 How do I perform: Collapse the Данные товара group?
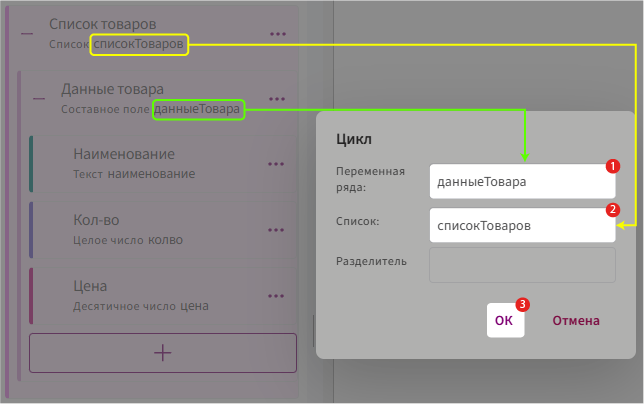coord(39,99)
